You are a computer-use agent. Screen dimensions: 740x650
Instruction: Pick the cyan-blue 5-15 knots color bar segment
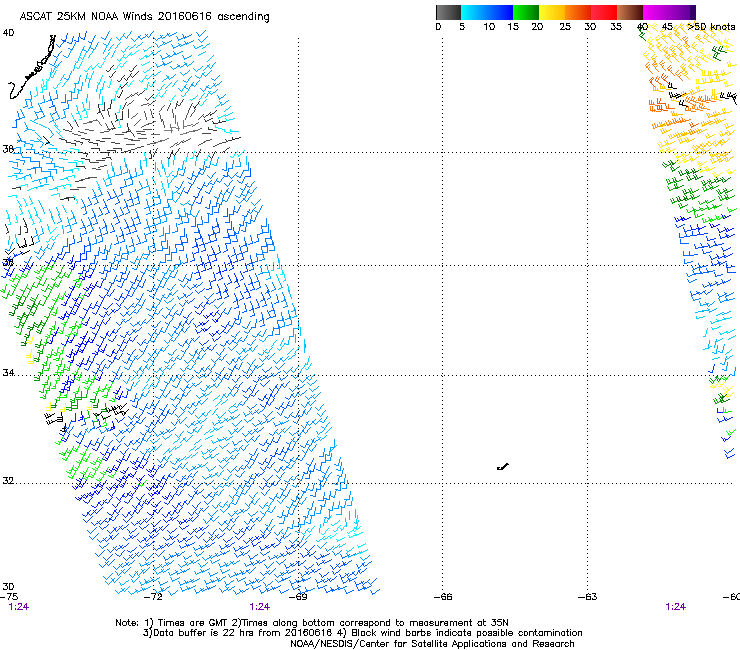coord(487,12)
